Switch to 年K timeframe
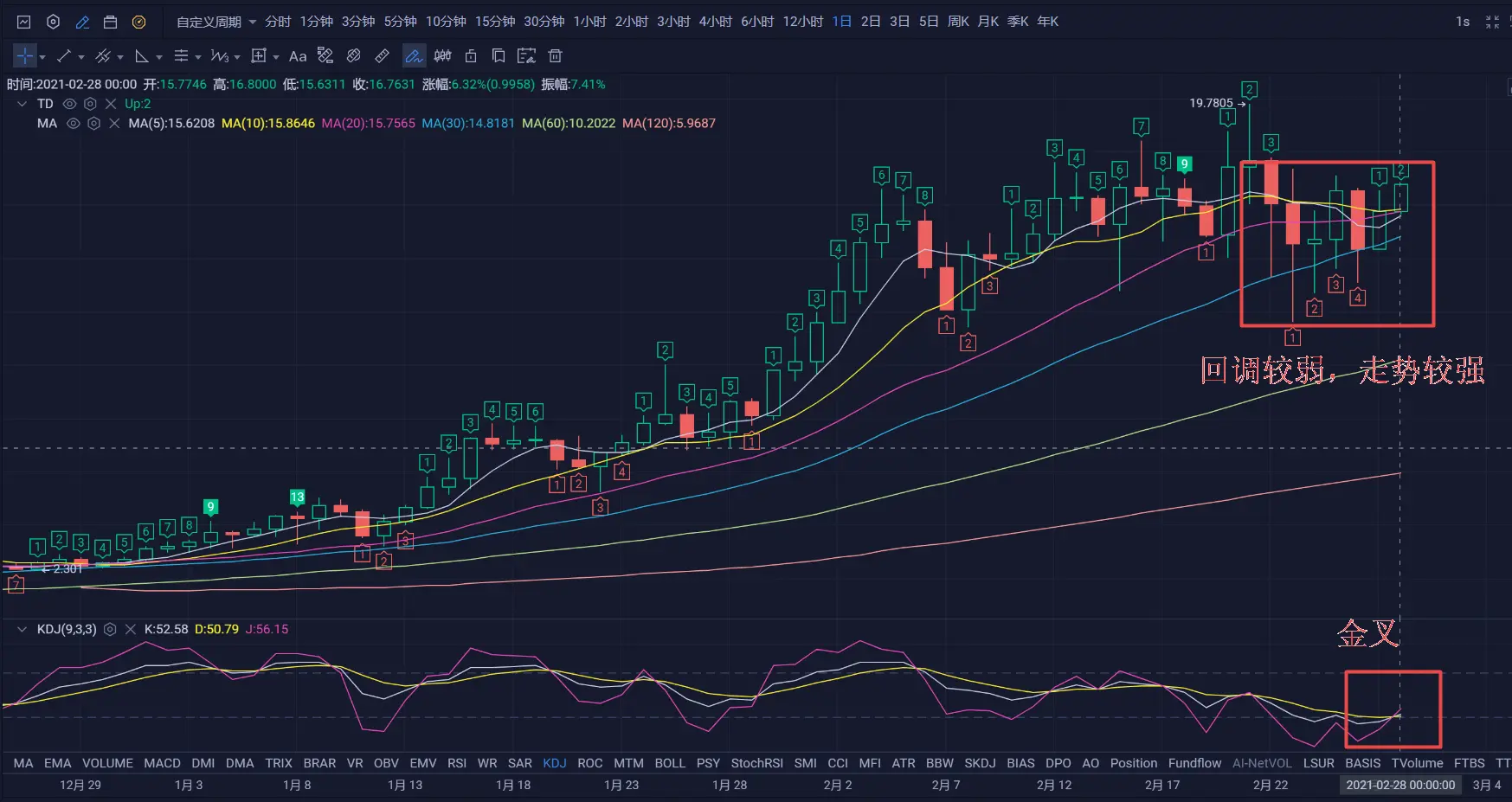 pos(1047,22)
